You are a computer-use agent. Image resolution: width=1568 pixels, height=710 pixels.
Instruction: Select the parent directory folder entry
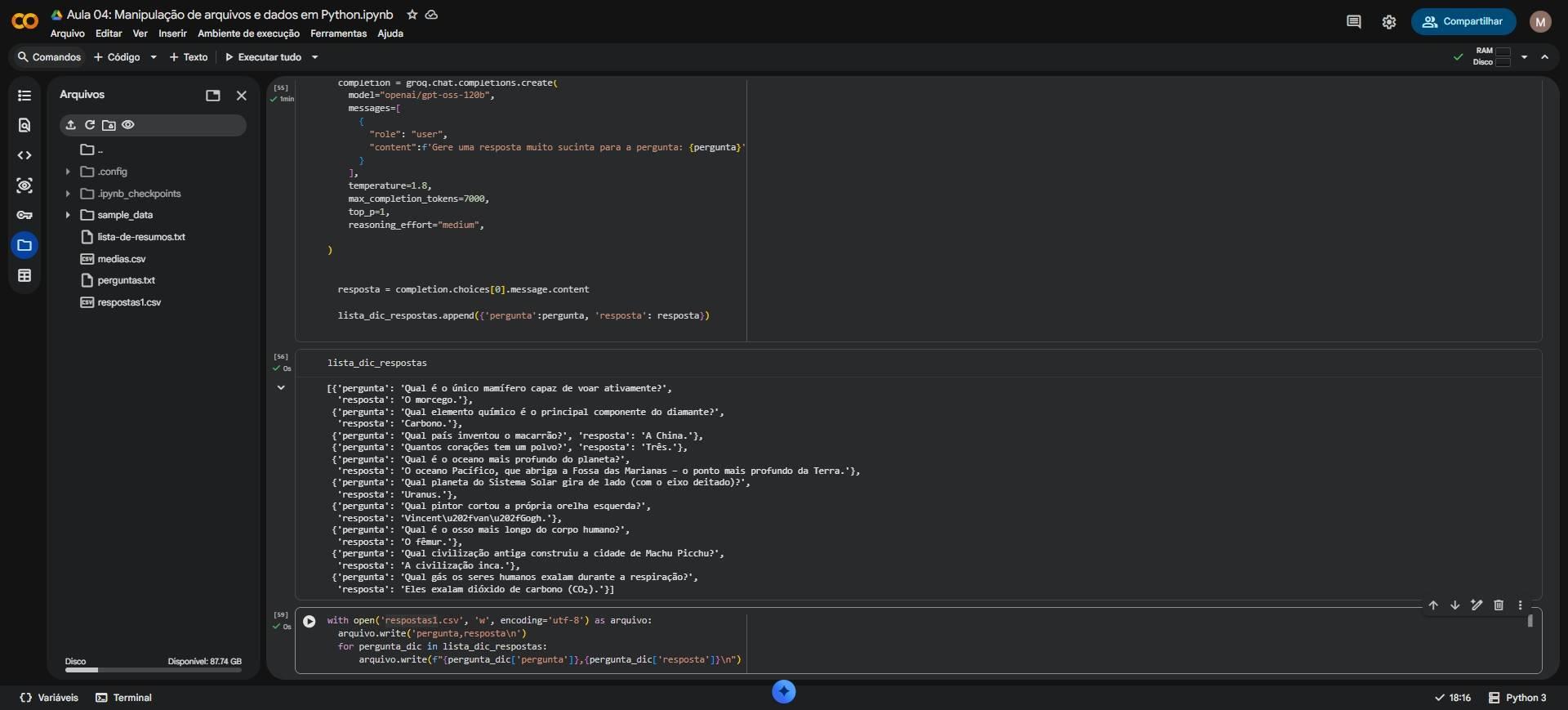point(91,150)
